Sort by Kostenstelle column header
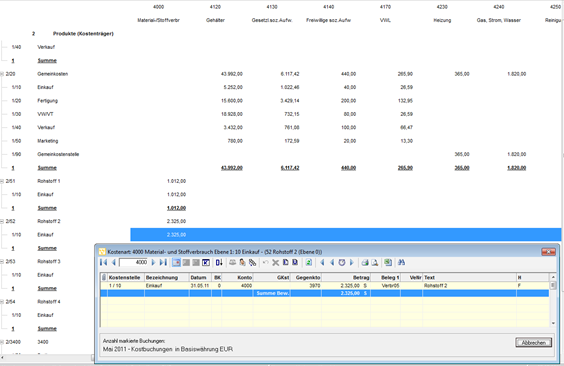The width and height of the screenshot is (564, 366). coord(126,278)
